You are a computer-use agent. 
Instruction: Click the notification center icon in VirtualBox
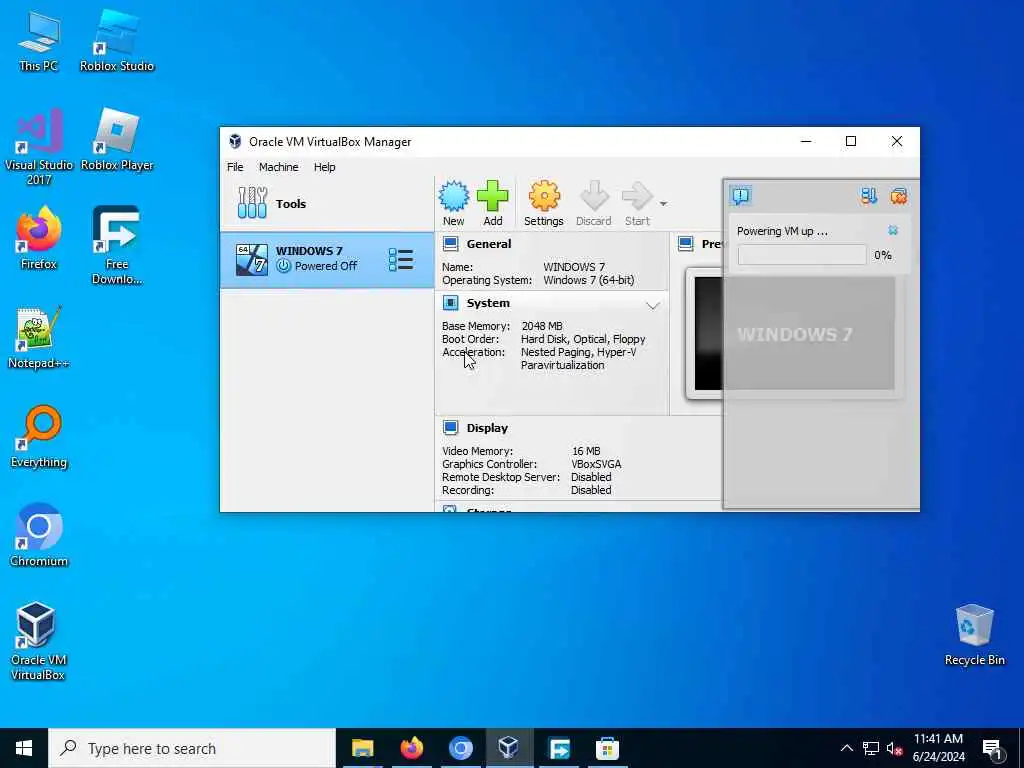point(741,195)
